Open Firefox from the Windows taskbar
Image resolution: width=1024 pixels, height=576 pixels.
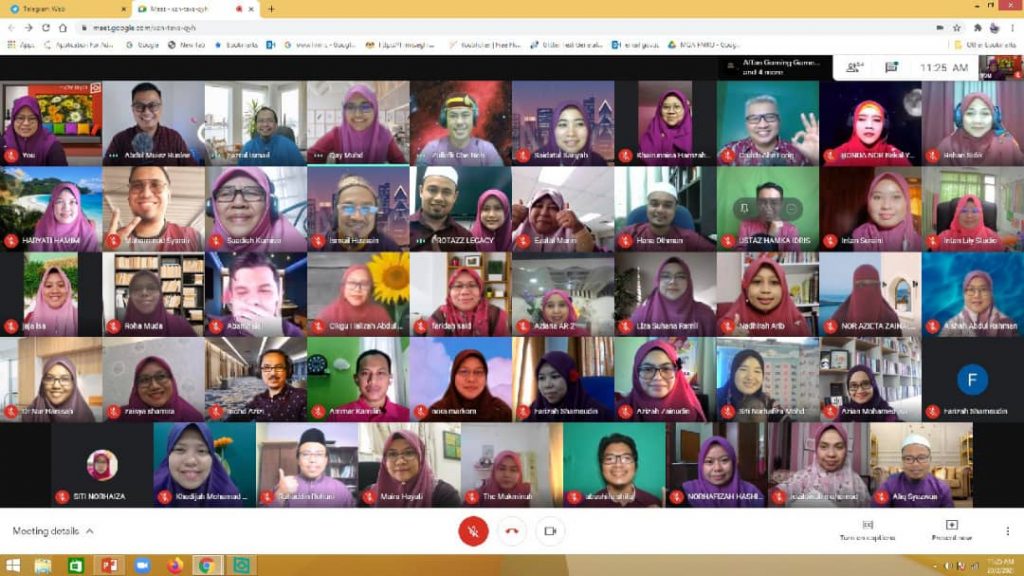pyautogui.click(x=175, y=566)
